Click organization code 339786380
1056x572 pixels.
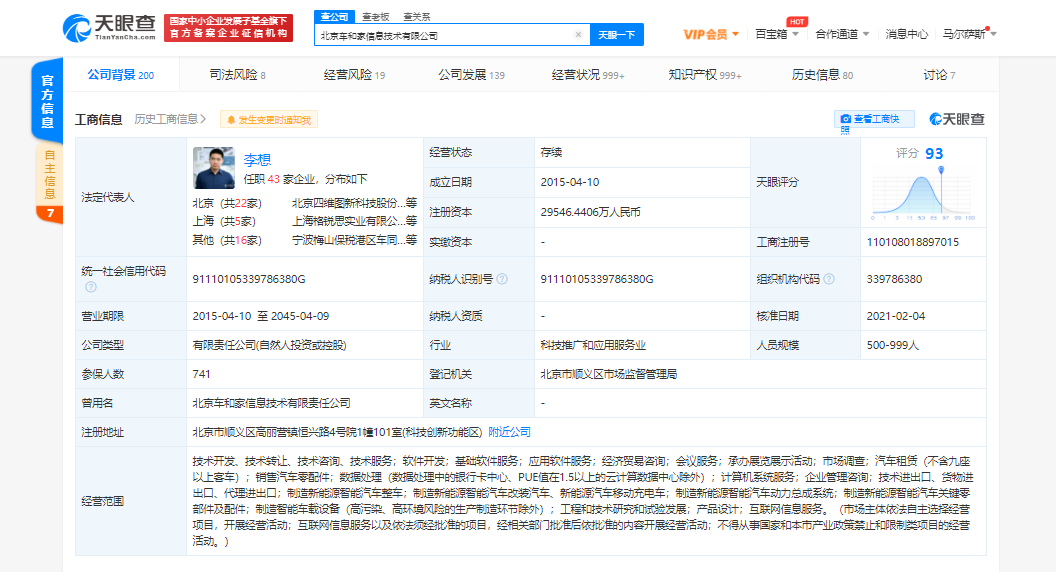894,279
